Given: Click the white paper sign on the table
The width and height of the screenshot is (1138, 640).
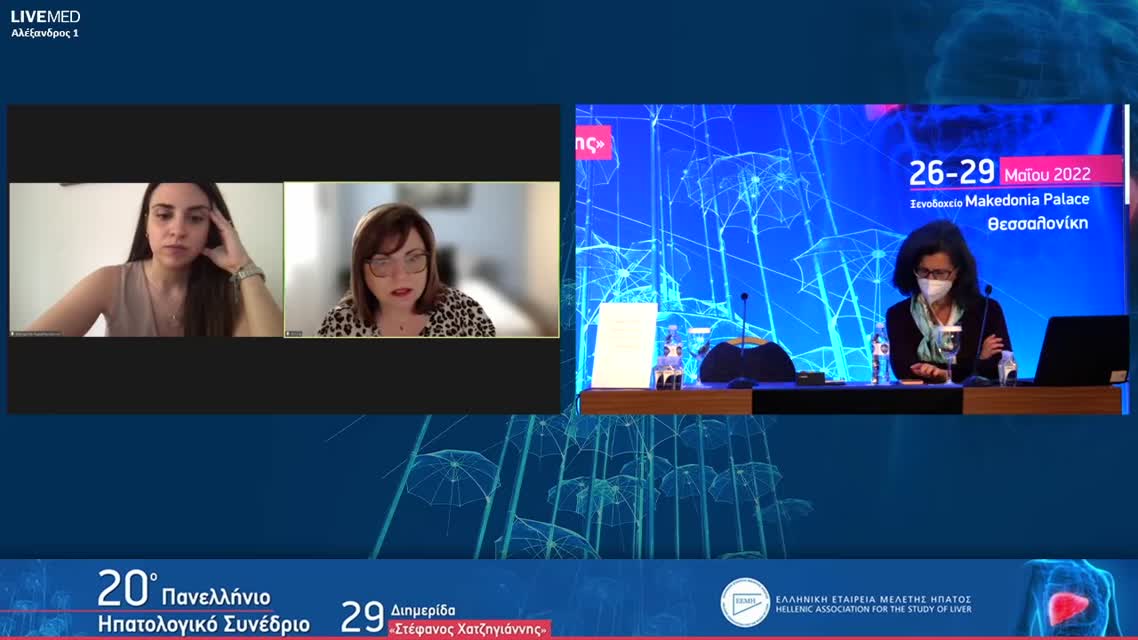Looking at the screenshot, I should tap(625, 345).
